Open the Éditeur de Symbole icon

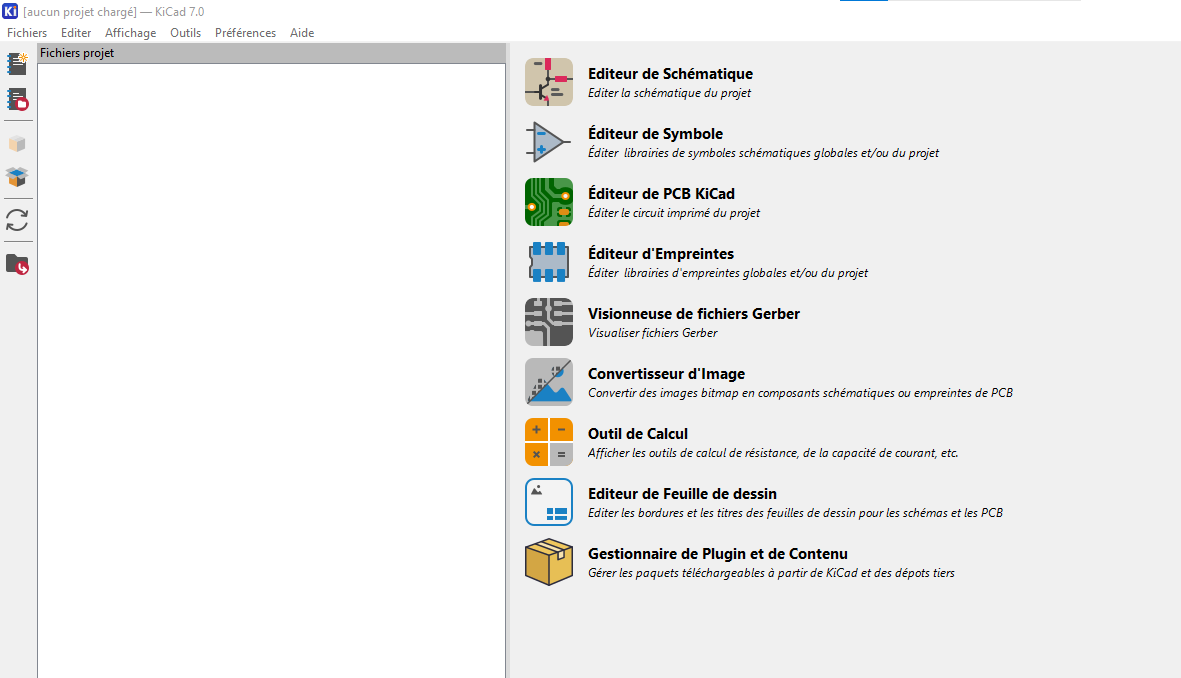(x=549, y=142)
